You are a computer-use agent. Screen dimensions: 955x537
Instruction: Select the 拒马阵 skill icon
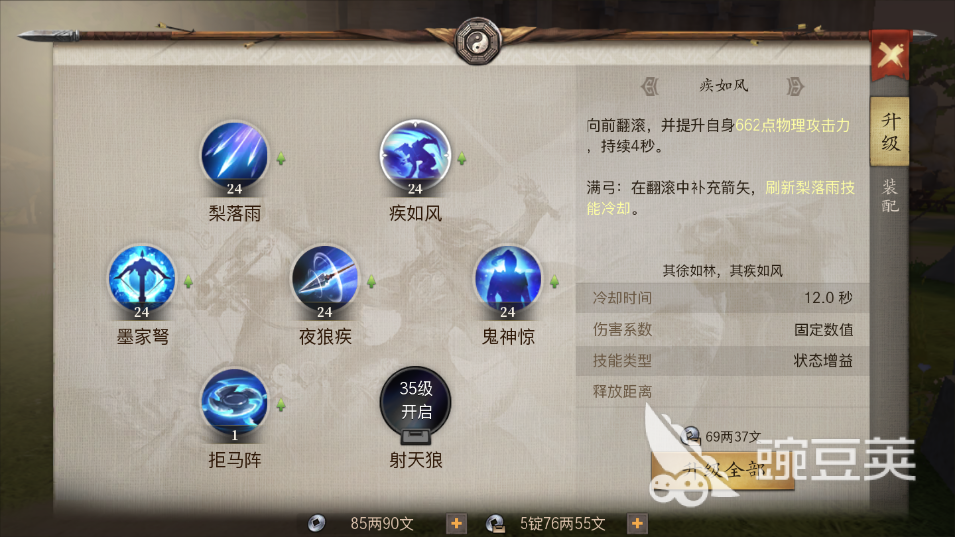click(234, 402)
